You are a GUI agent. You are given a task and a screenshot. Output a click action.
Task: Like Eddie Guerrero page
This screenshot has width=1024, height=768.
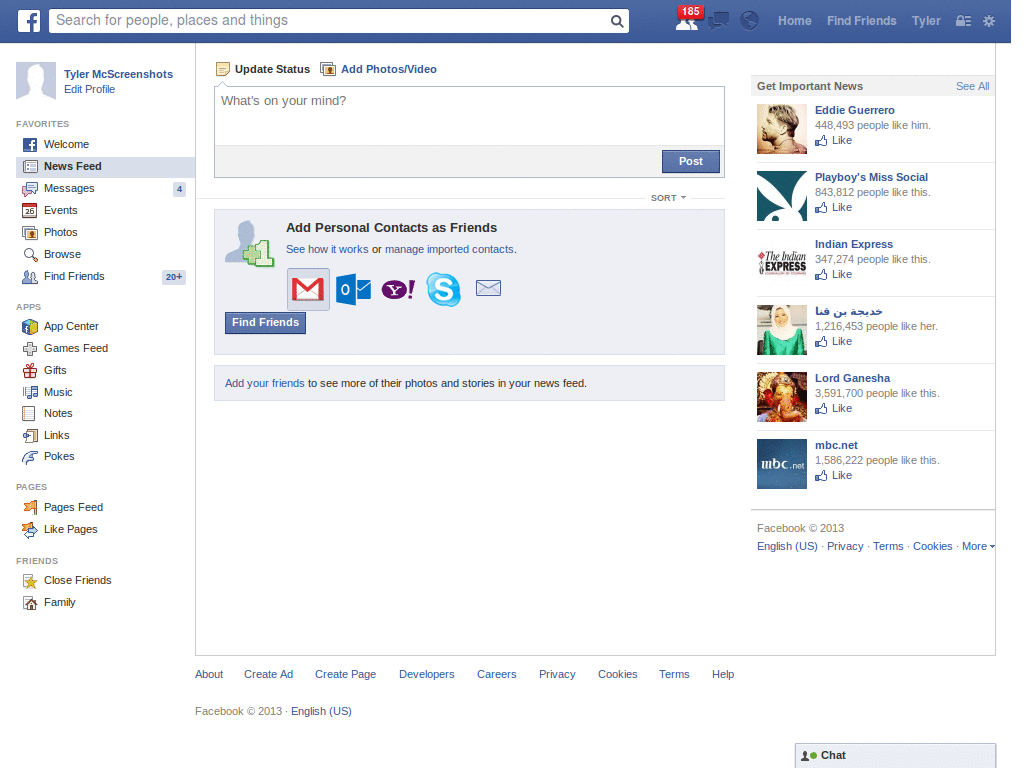[x=833, y=140]
